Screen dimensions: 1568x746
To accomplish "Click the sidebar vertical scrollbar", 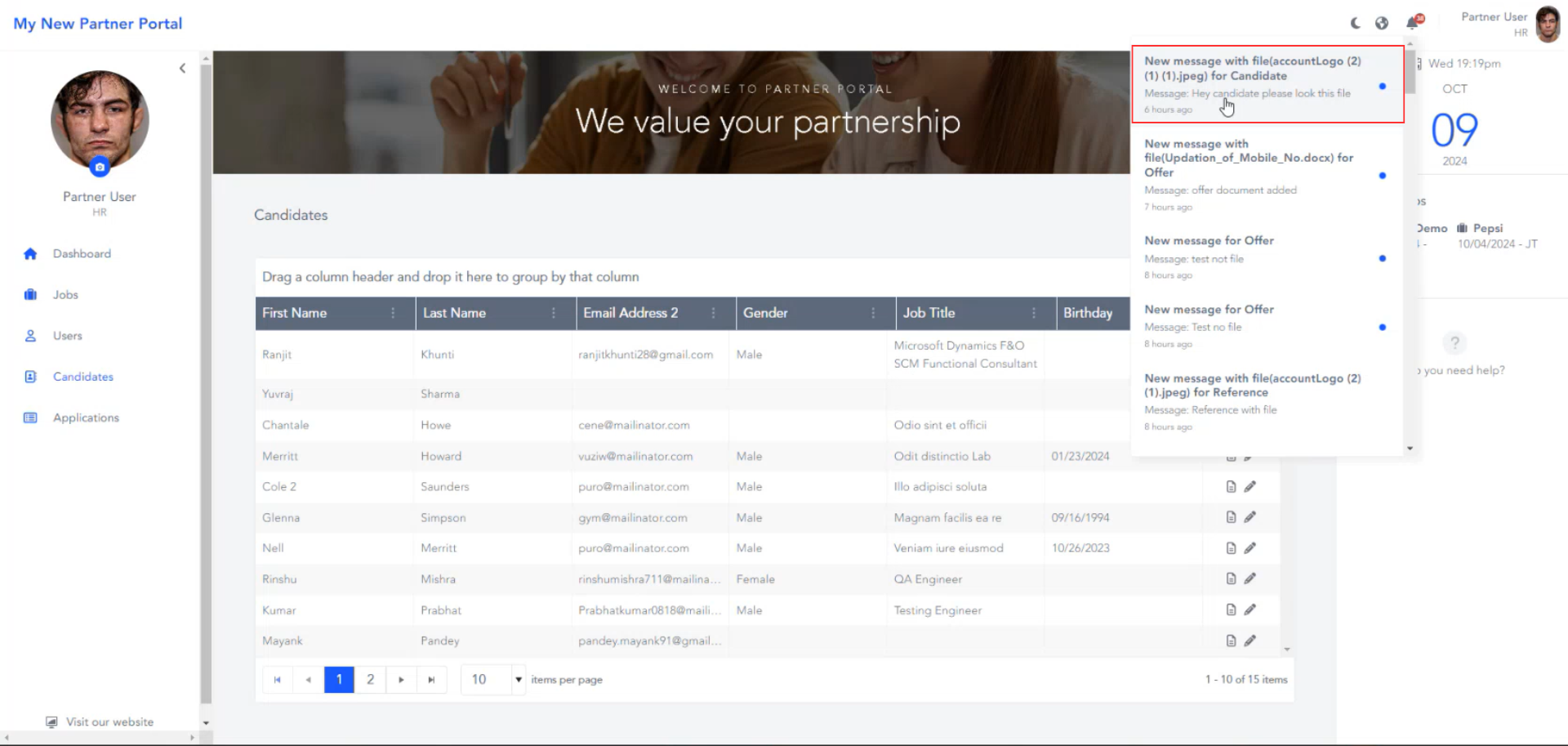I will coord(206,384).
